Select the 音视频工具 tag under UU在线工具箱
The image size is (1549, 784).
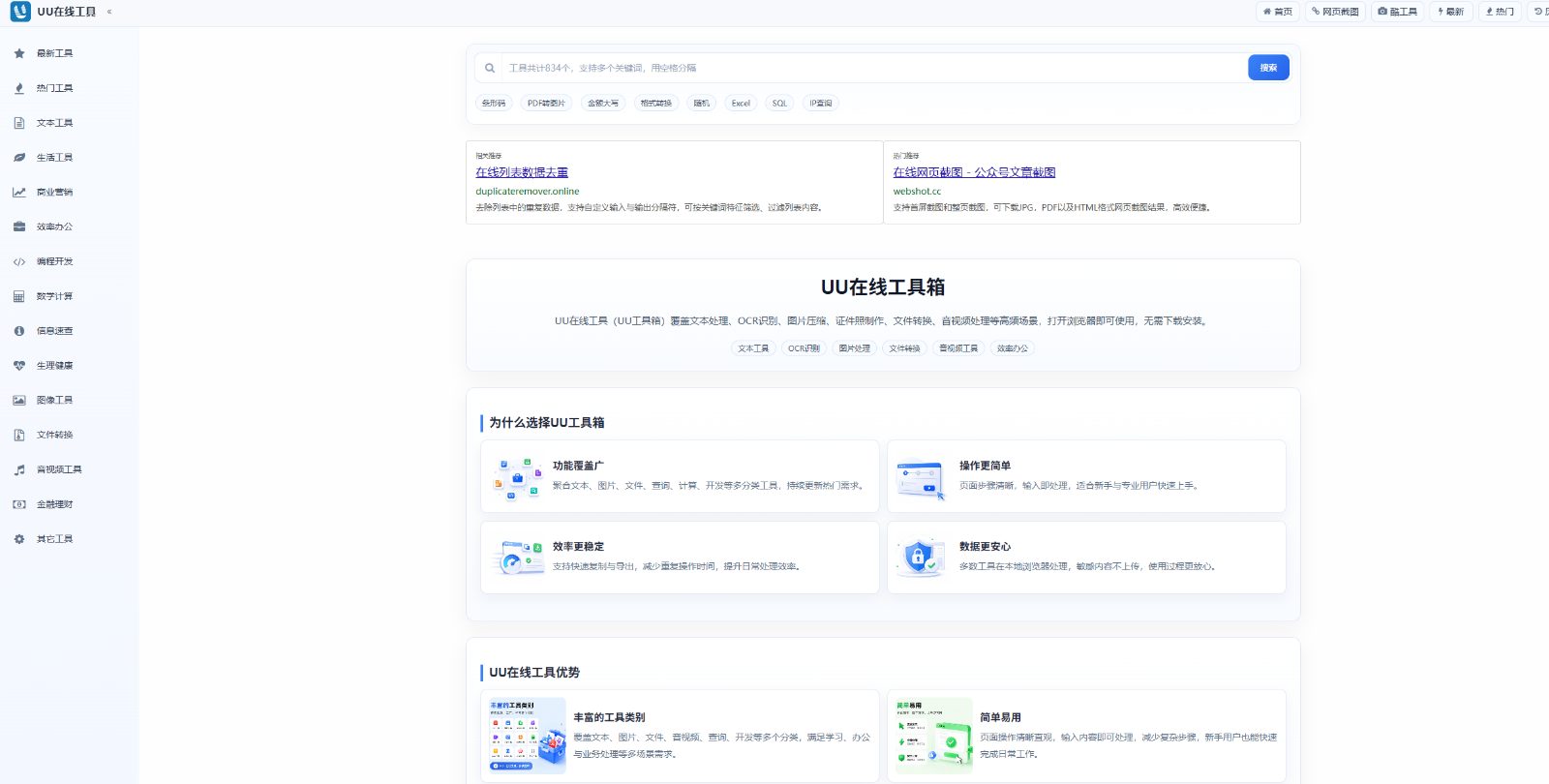(958, 348)
